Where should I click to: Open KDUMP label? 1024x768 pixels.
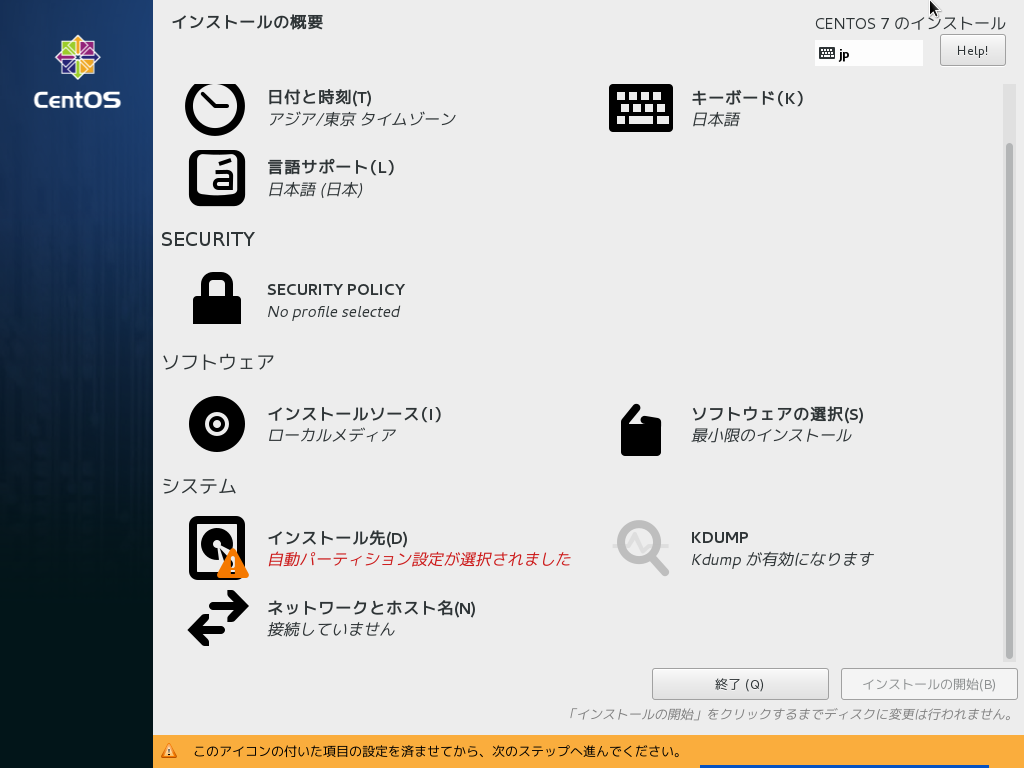720,537
